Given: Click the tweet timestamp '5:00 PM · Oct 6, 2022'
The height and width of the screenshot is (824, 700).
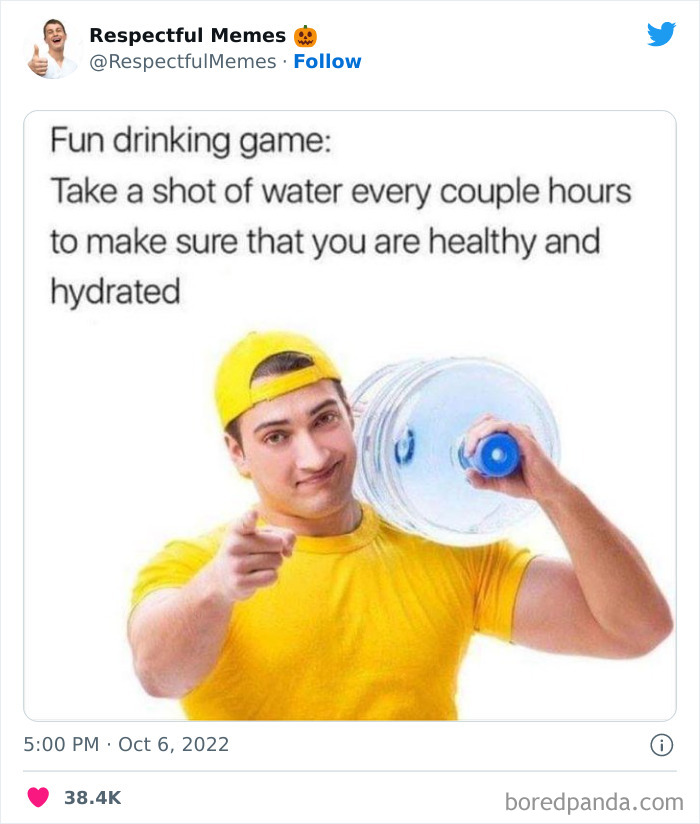Looking at the screenshot, I should 125,744.
